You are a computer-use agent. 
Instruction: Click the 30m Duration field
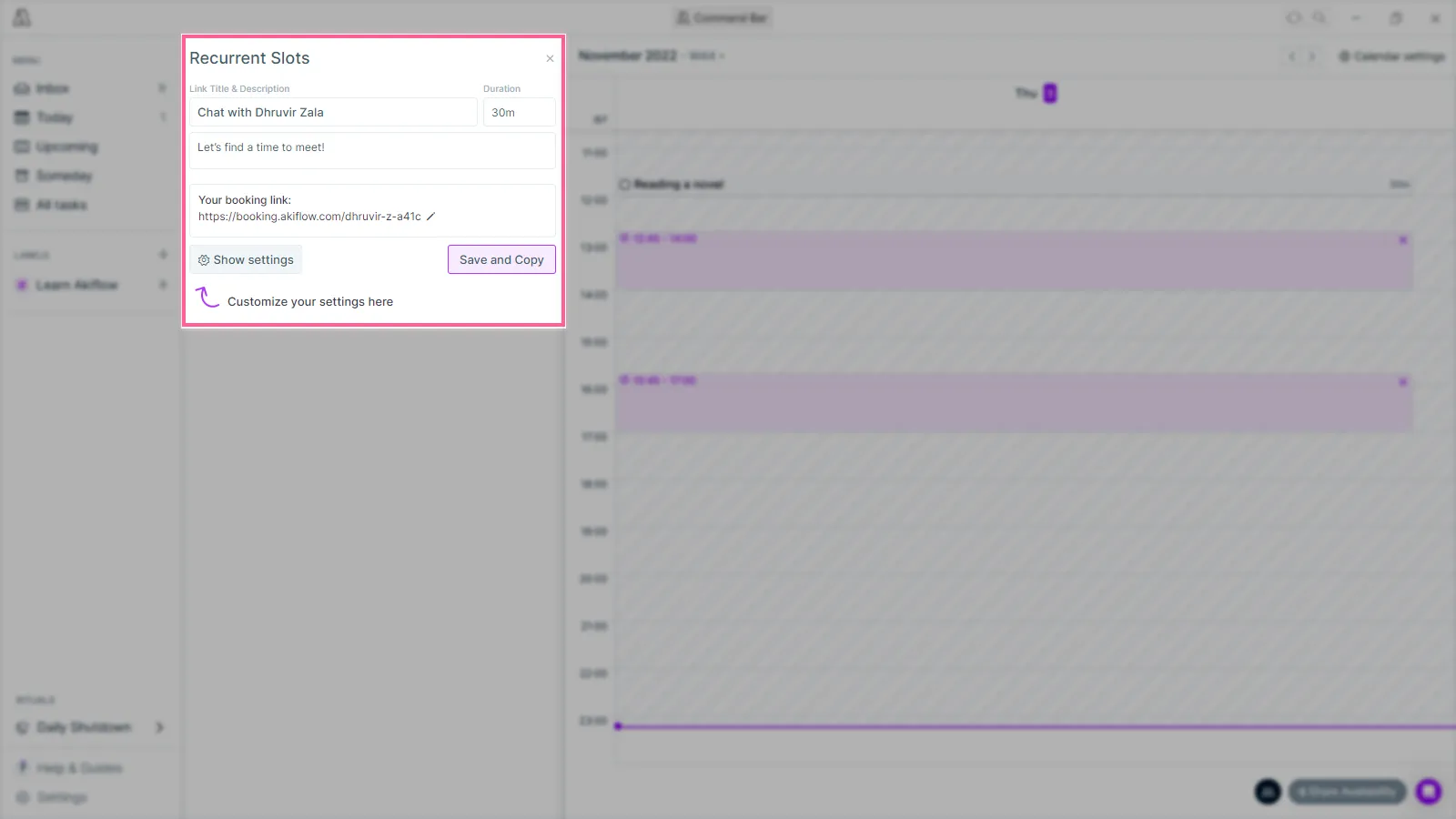coord(519,112)
